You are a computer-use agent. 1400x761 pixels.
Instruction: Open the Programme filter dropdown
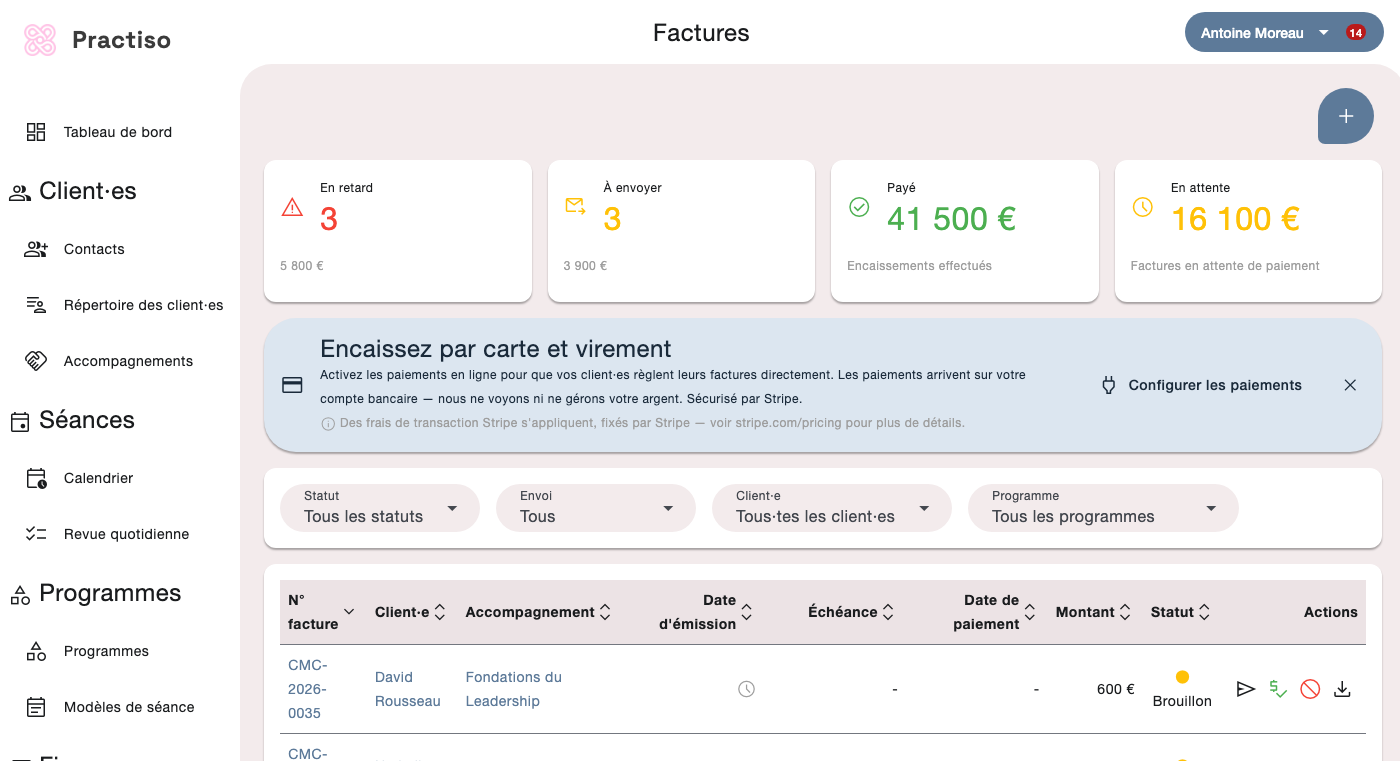pyautogui.click(x=1103, y=508)
